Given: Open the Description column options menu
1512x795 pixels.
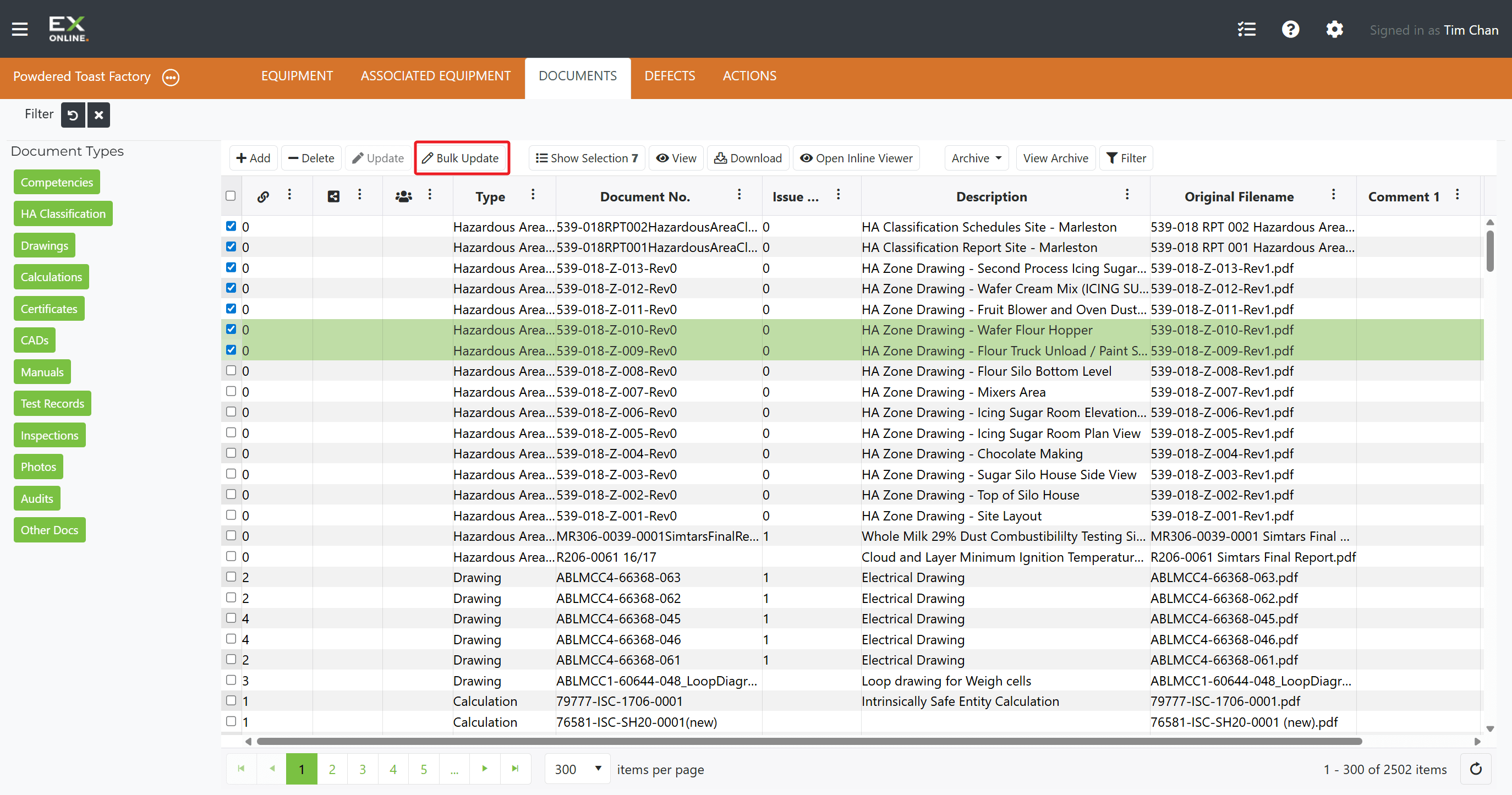Looking at the screenshot, I should (1127, 195).
